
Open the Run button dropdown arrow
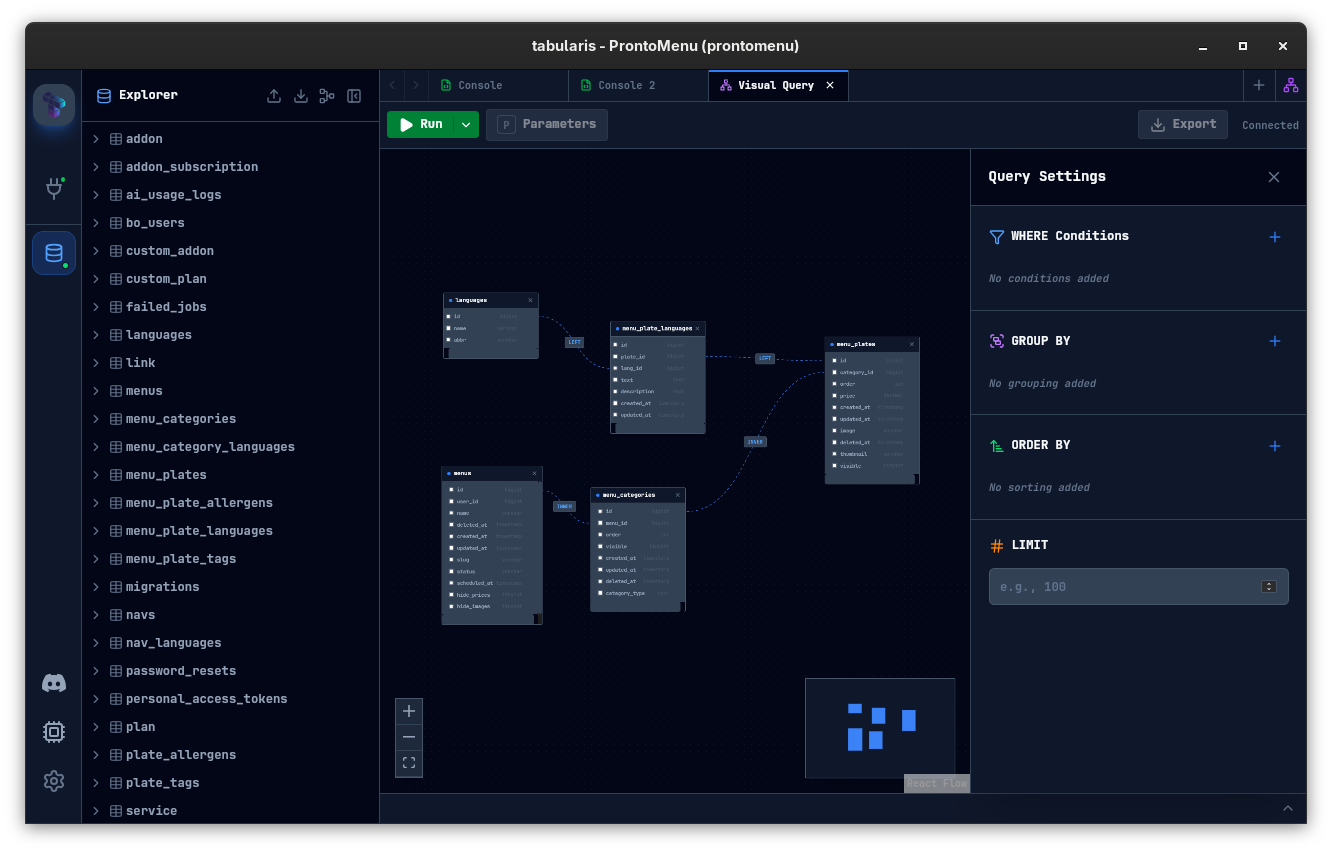coord(464,124)
